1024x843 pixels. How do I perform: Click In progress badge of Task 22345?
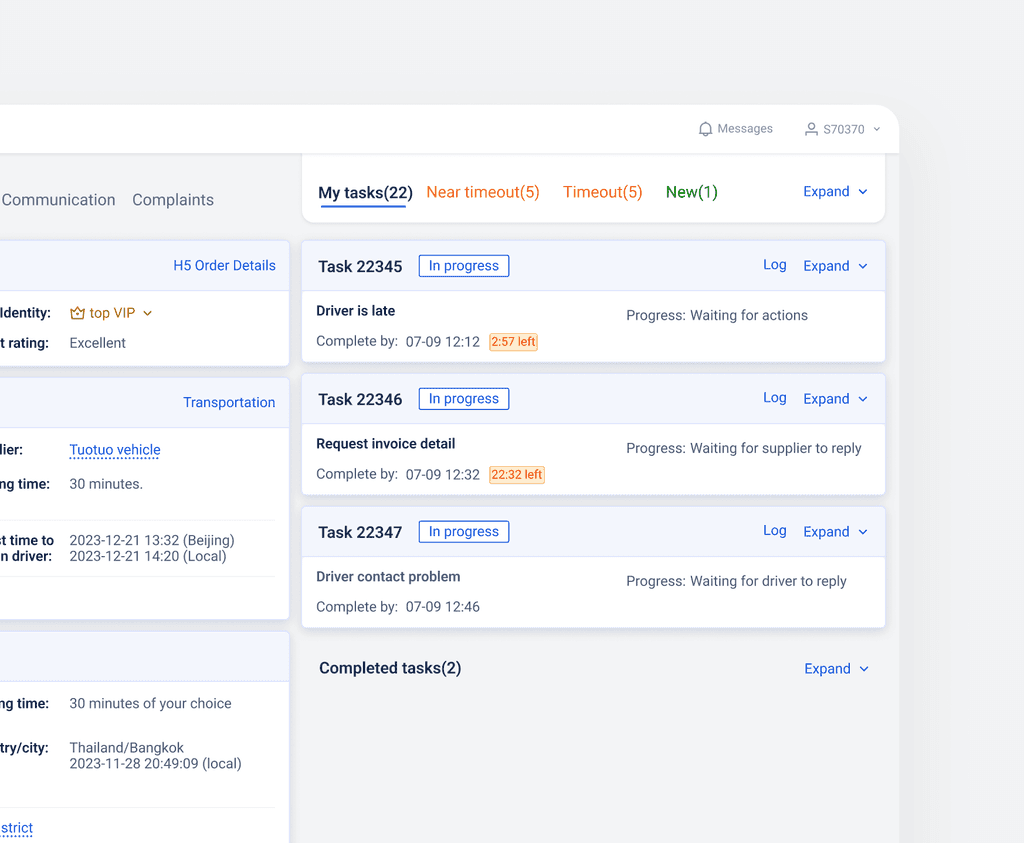tap(464, 266)
